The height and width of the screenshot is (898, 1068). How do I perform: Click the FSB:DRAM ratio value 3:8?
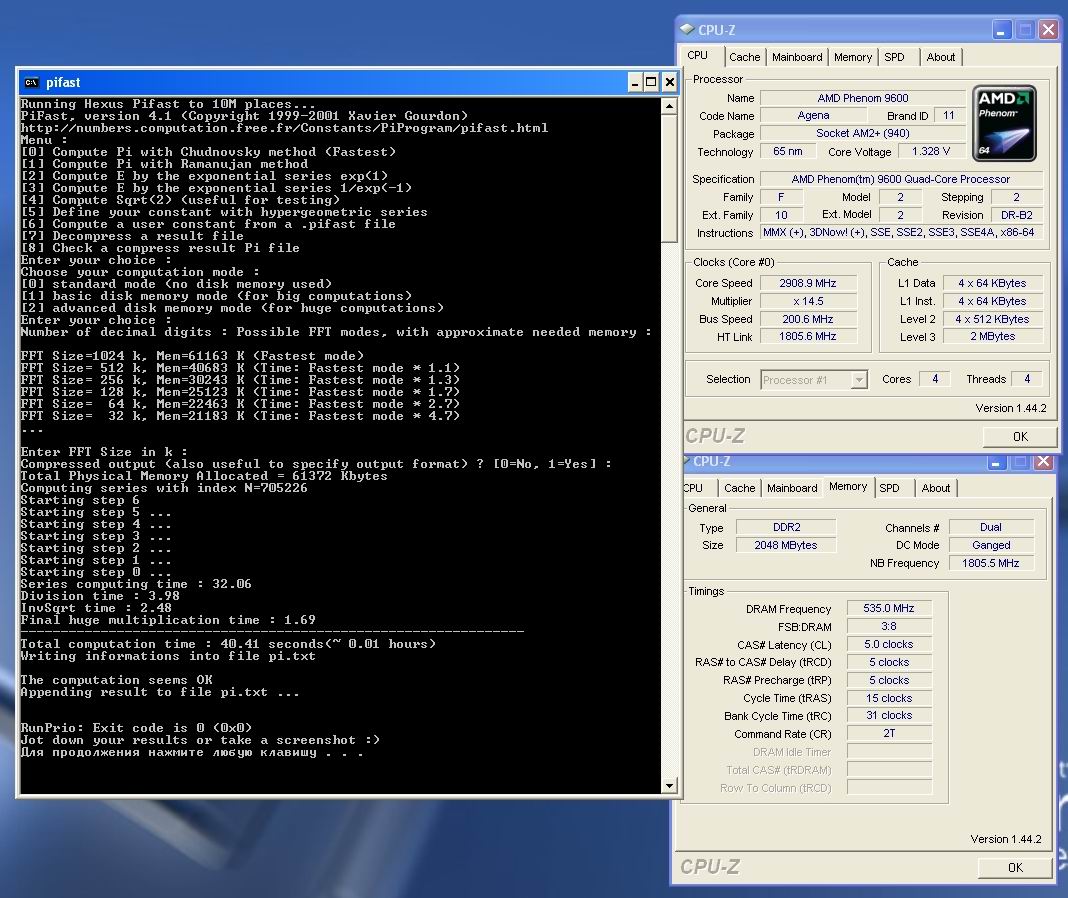point(889,626)
